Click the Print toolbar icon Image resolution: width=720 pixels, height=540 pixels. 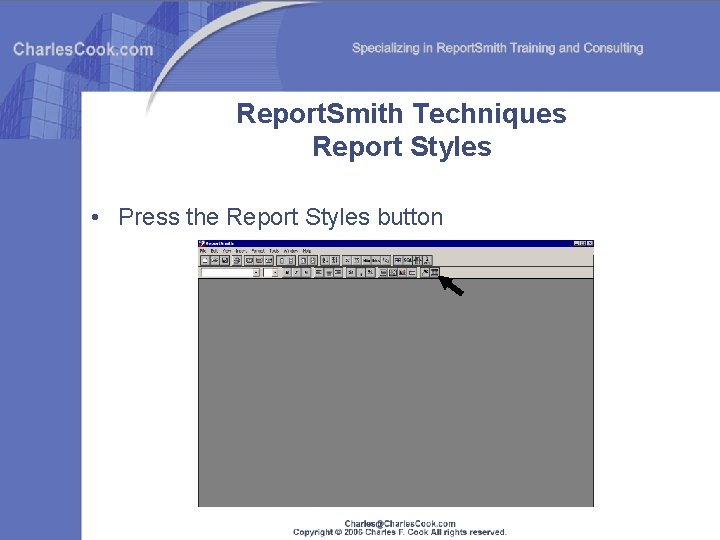pos(236,260)
